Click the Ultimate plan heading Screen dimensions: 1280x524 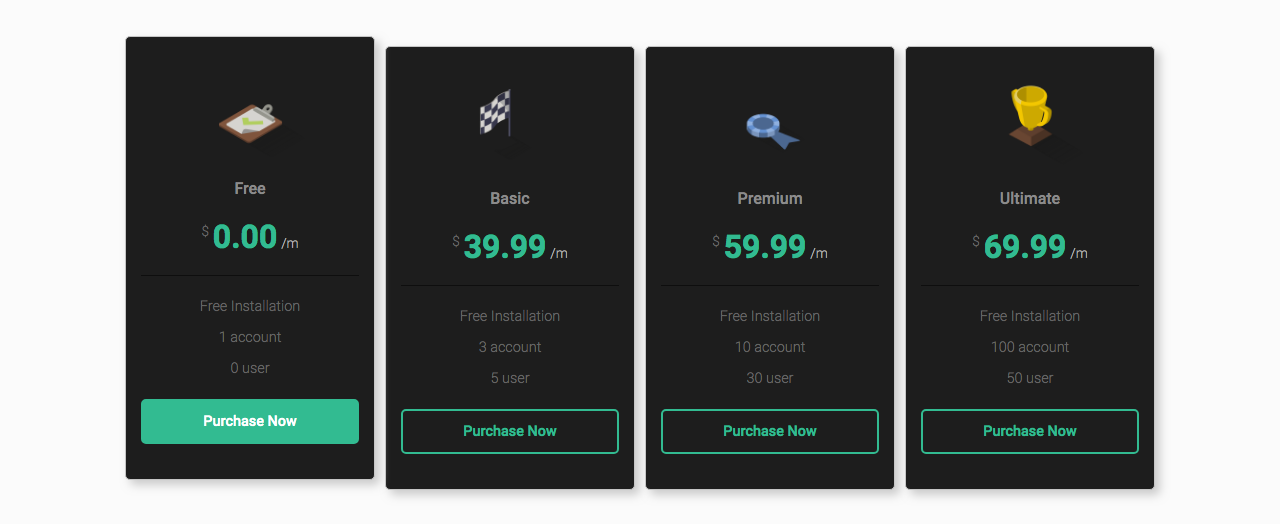(x=1030, y=198)
